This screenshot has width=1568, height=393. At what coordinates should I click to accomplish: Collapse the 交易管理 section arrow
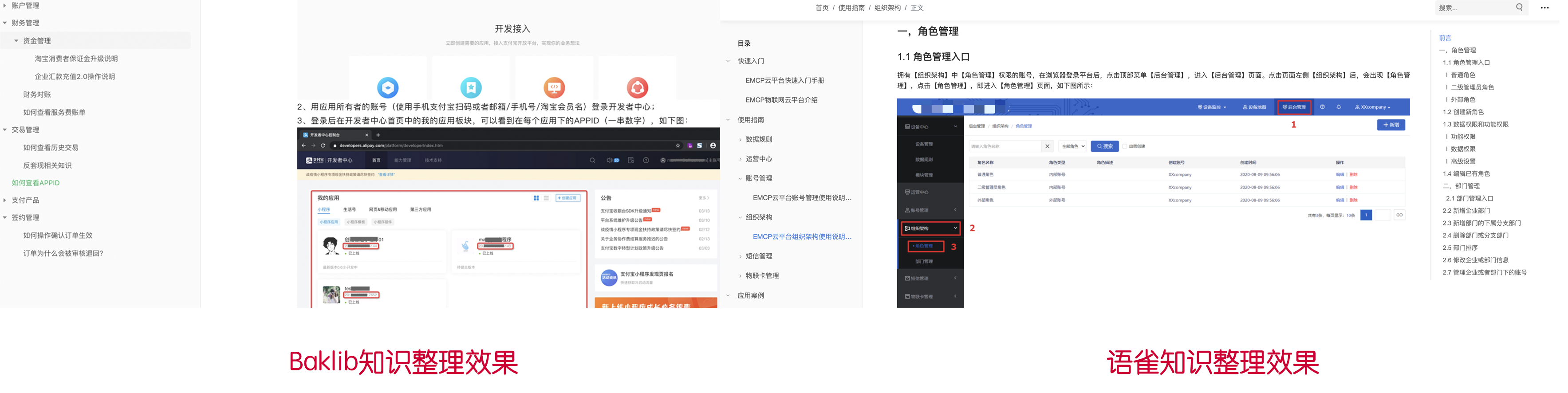coord(5,130)
